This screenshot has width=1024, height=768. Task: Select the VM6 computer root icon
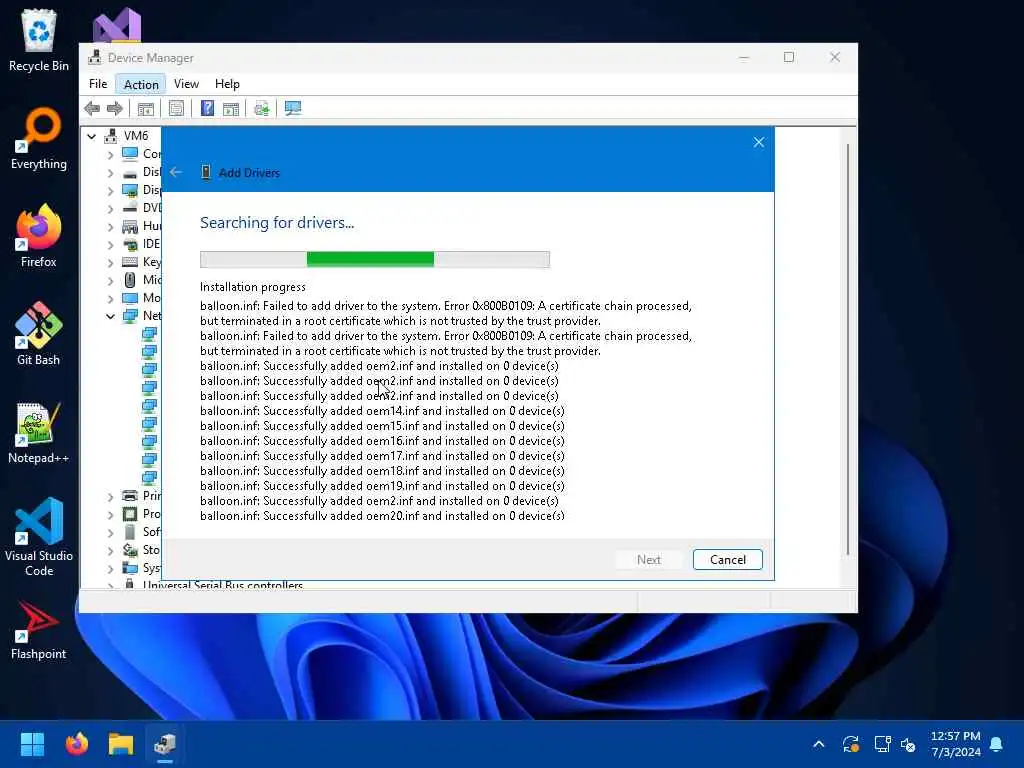[111, 136]
